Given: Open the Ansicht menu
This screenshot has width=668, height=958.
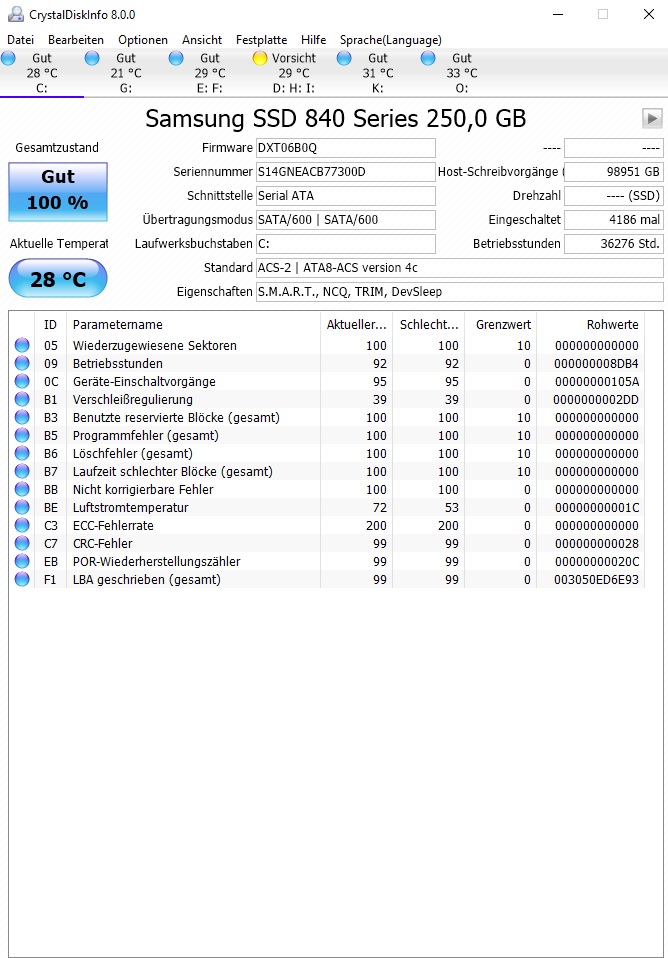Looking at the screenshot, I should point(202,40).
